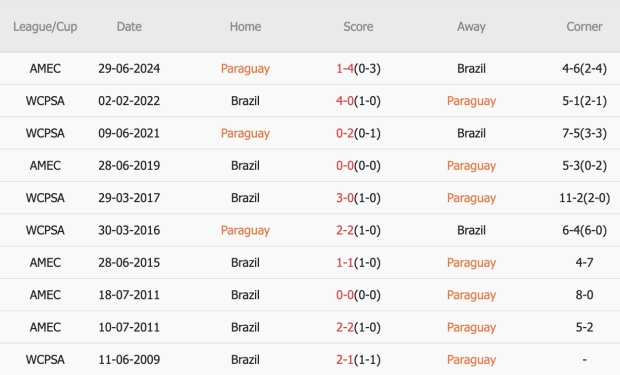Click the 11-2(2-0) corner stat

pos(584,198)
